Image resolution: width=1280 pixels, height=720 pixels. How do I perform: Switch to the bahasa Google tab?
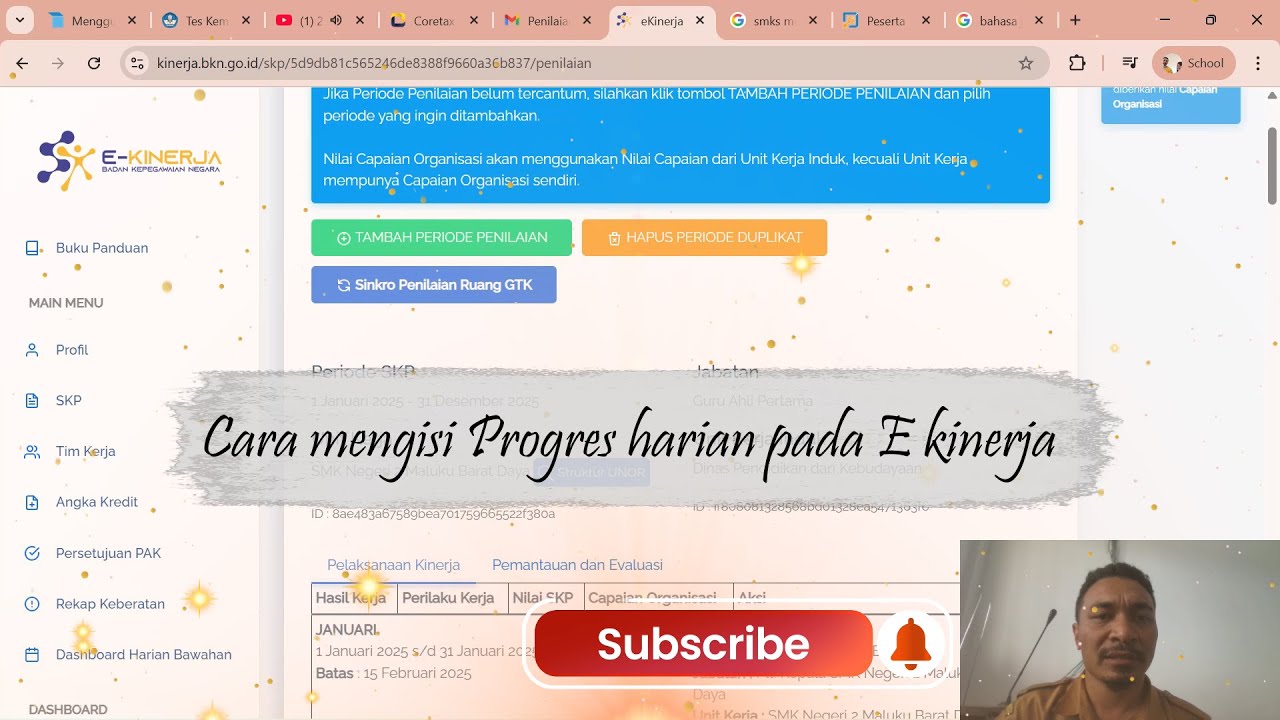coord(1002,20)
